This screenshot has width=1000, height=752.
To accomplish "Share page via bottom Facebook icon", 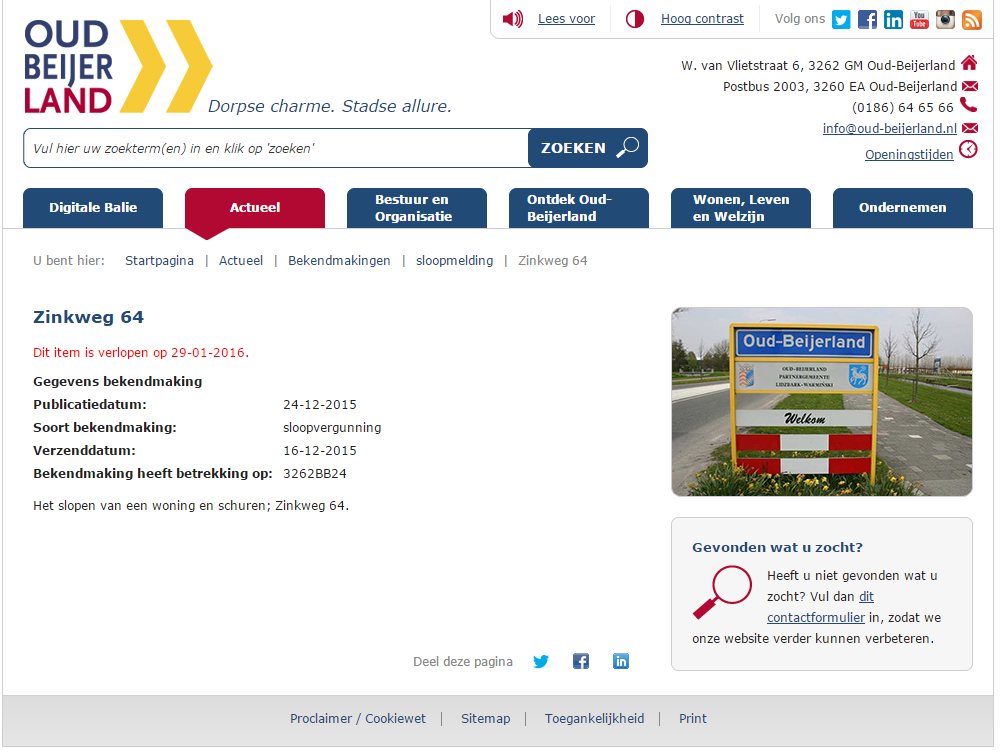I will (581, 661).
